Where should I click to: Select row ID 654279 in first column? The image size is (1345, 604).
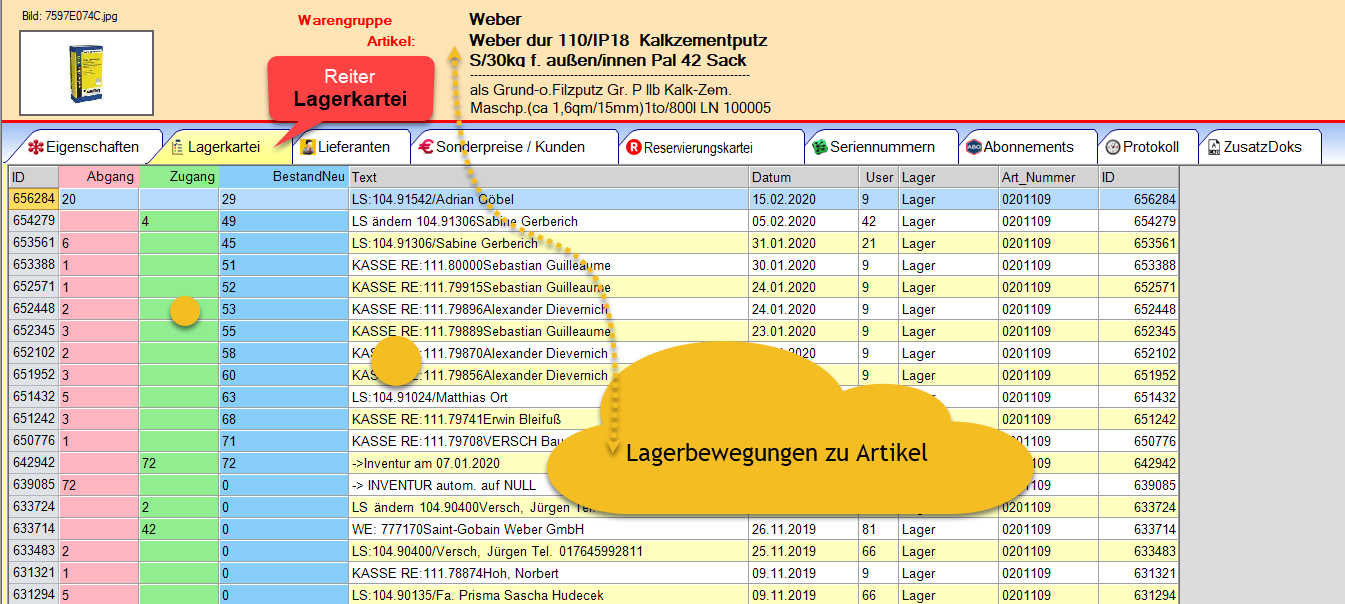34,220
